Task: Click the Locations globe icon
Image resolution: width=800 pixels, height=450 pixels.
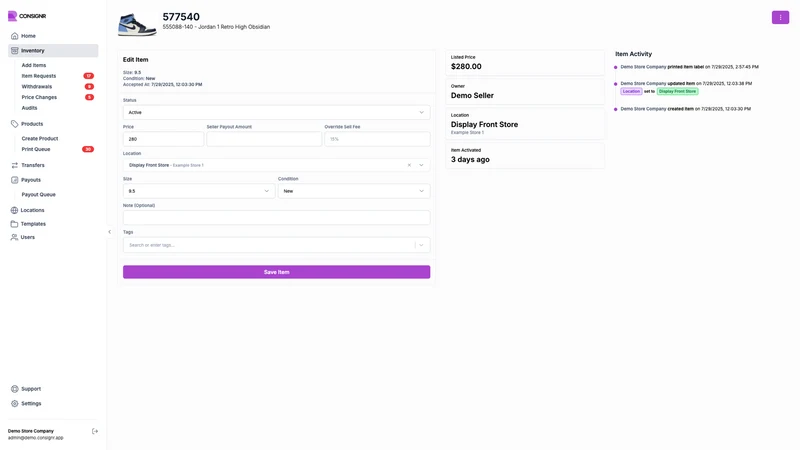Action: click(x=14, y=210)
